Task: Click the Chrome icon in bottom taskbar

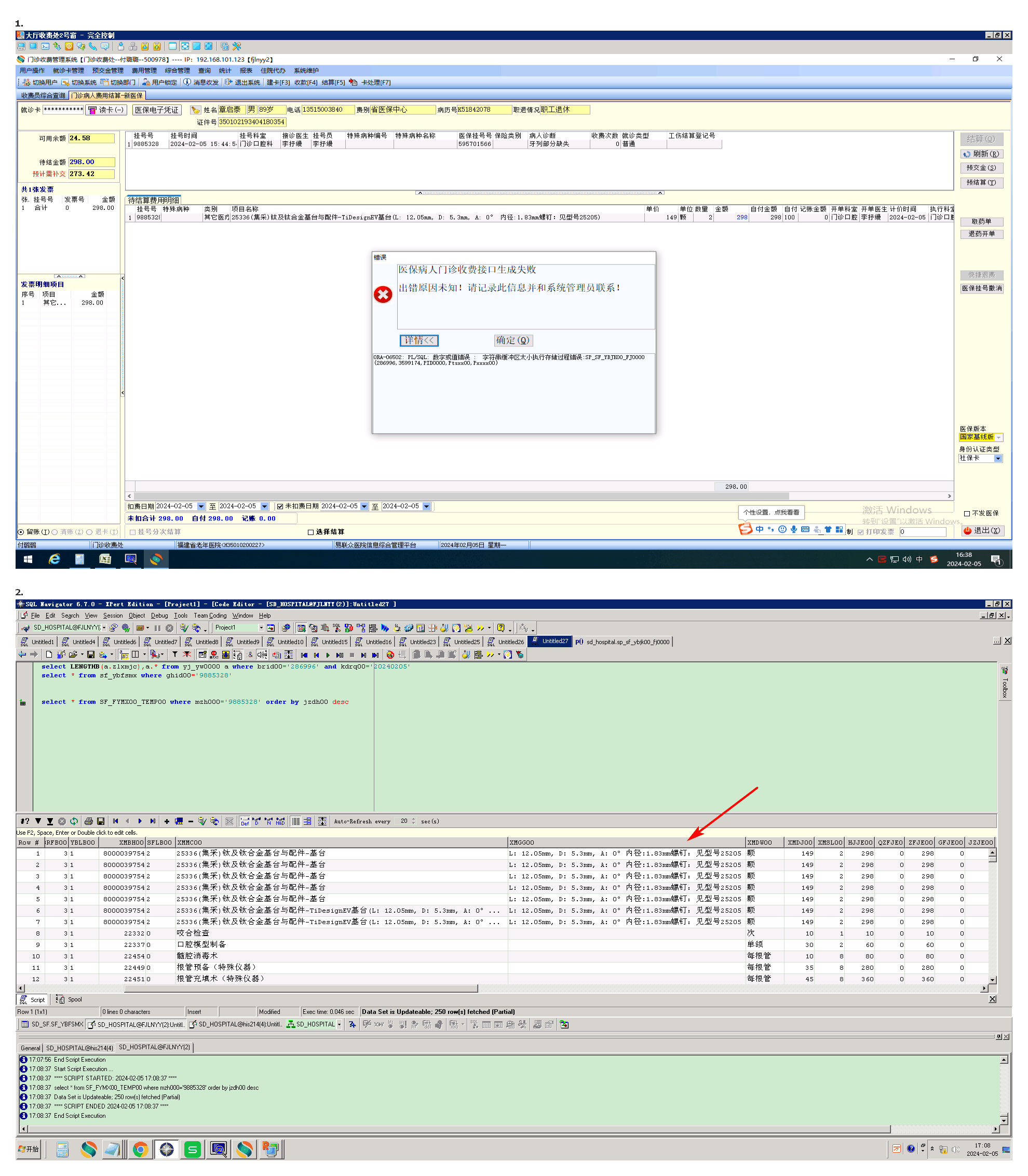Action: tap(140, 1150)
